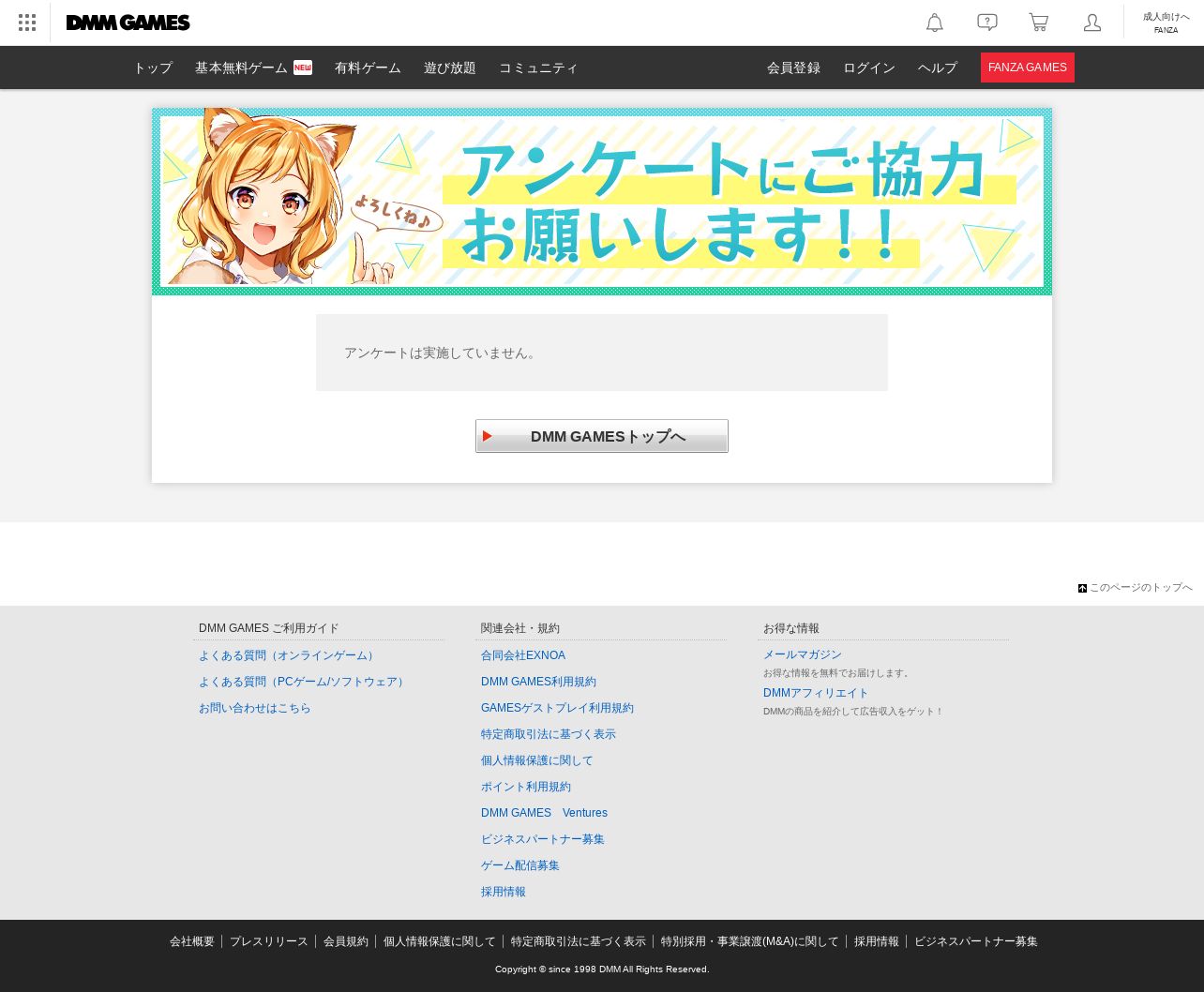Open お問い合わせはこちら link
Viewport: 1204px width, 992px height.
255,708
